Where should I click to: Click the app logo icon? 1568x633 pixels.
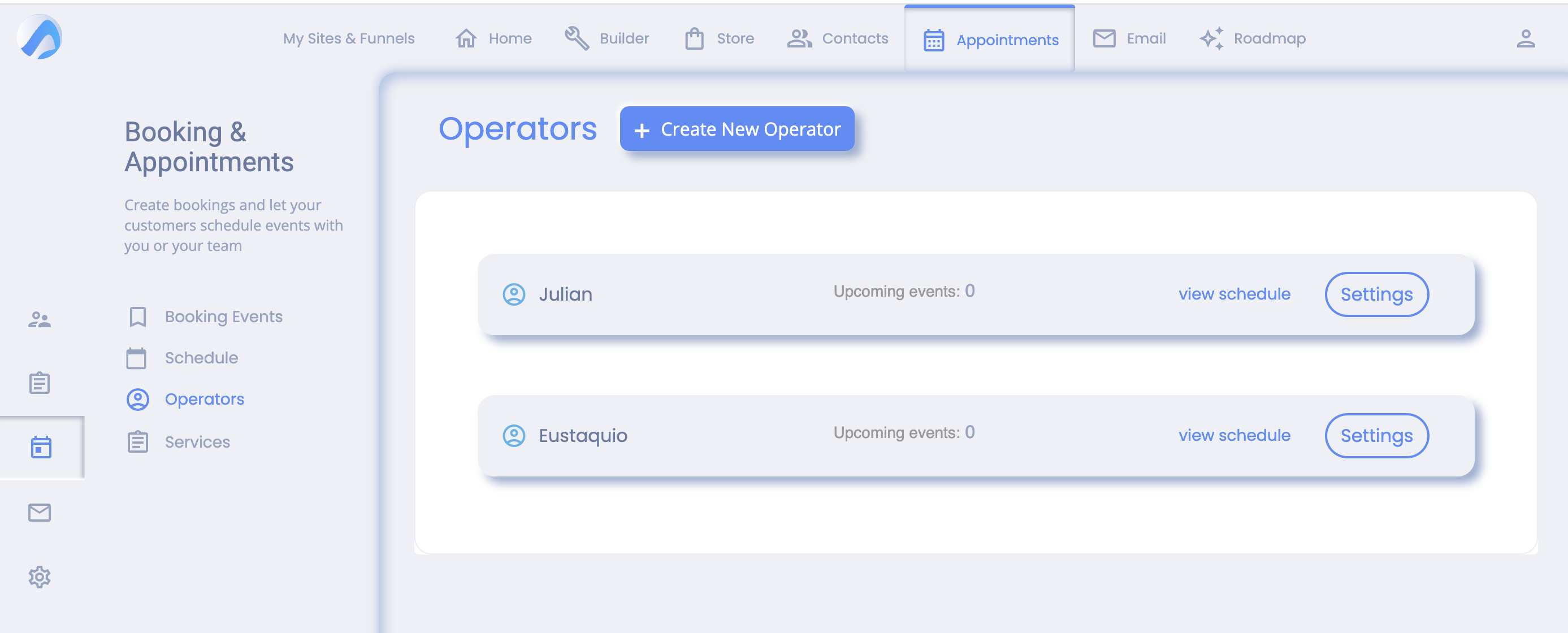[x=40, y=37]
